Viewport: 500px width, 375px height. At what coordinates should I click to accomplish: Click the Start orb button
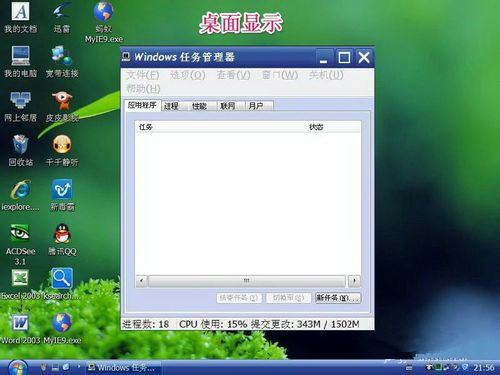coord(17,368)
